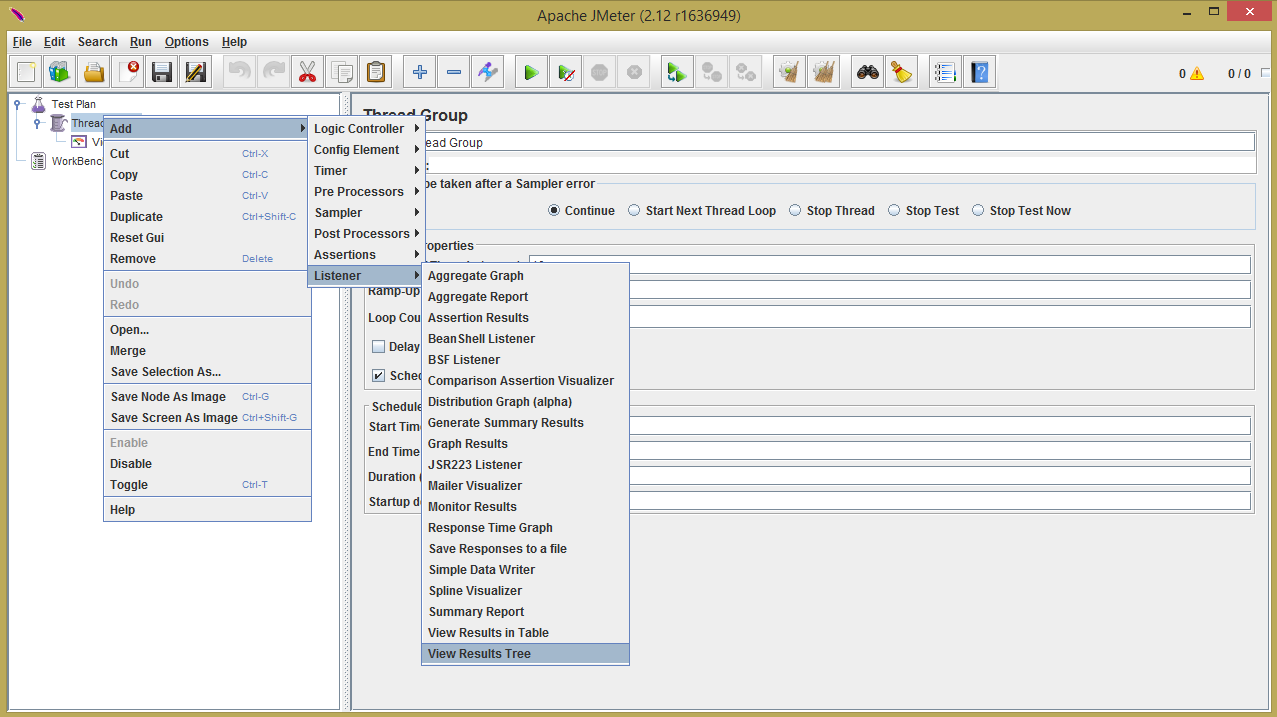Click the Undo arrow toolbar icon
Viewport: 1277px width, 717px height.
(240, 72)
